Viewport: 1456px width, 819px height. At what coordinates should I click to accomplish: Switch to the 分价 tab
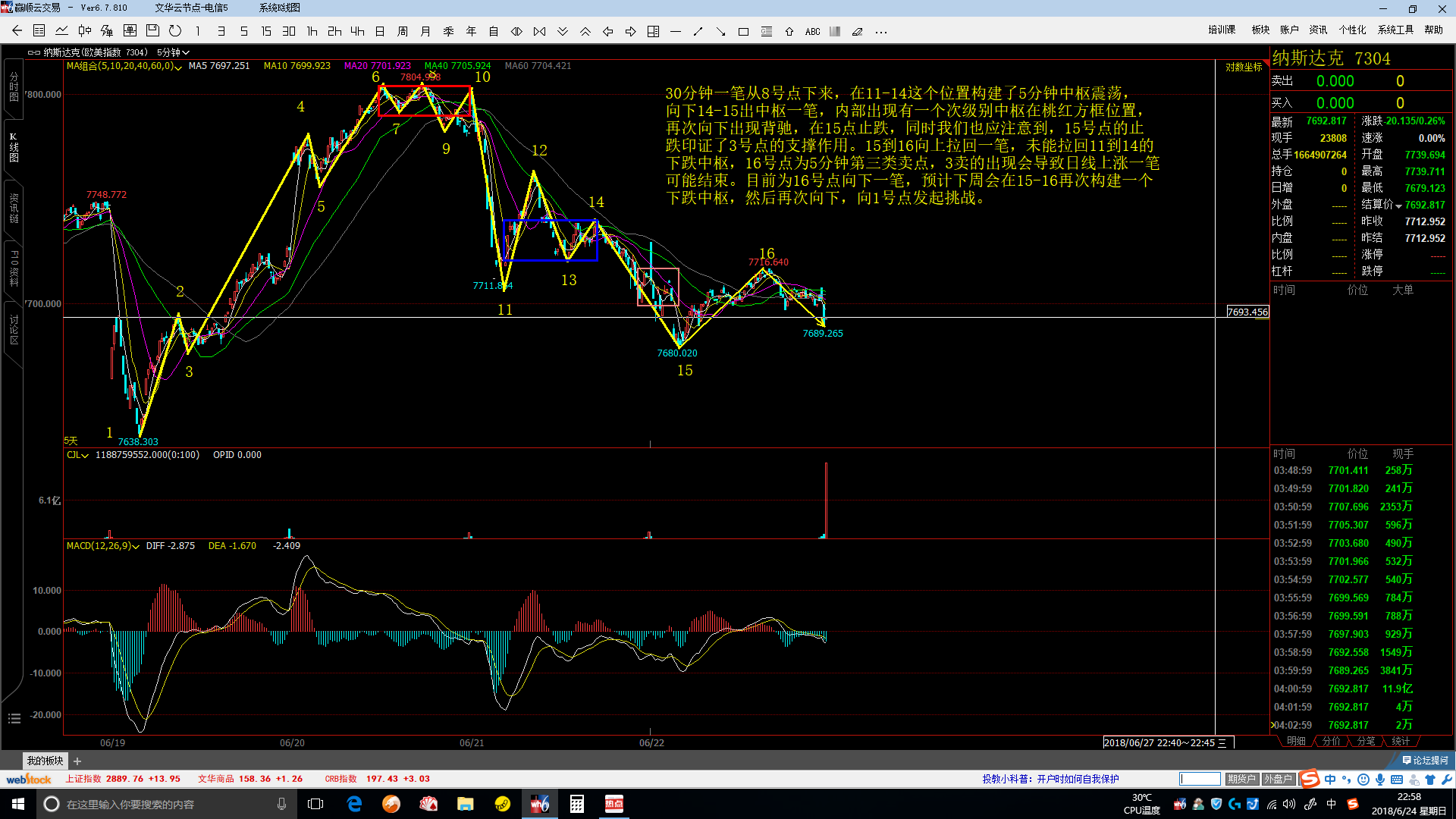pos(1331,741)
